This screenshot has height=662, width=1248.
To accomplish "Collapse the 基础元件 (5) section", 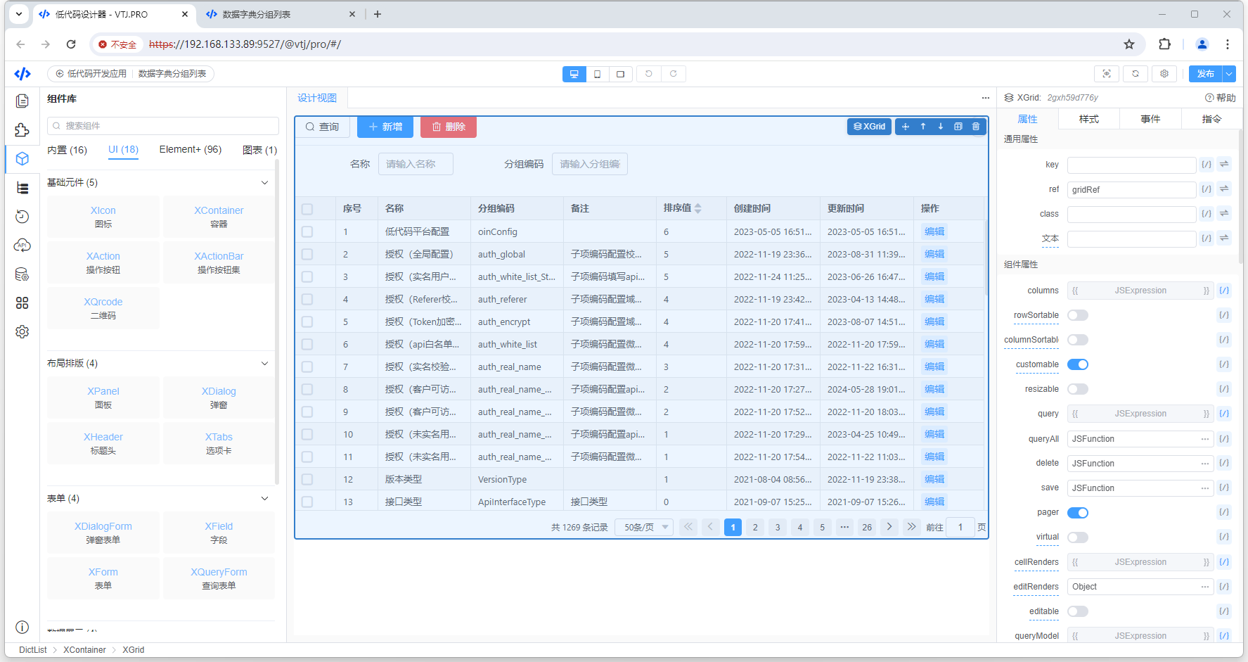I will 264,183.
